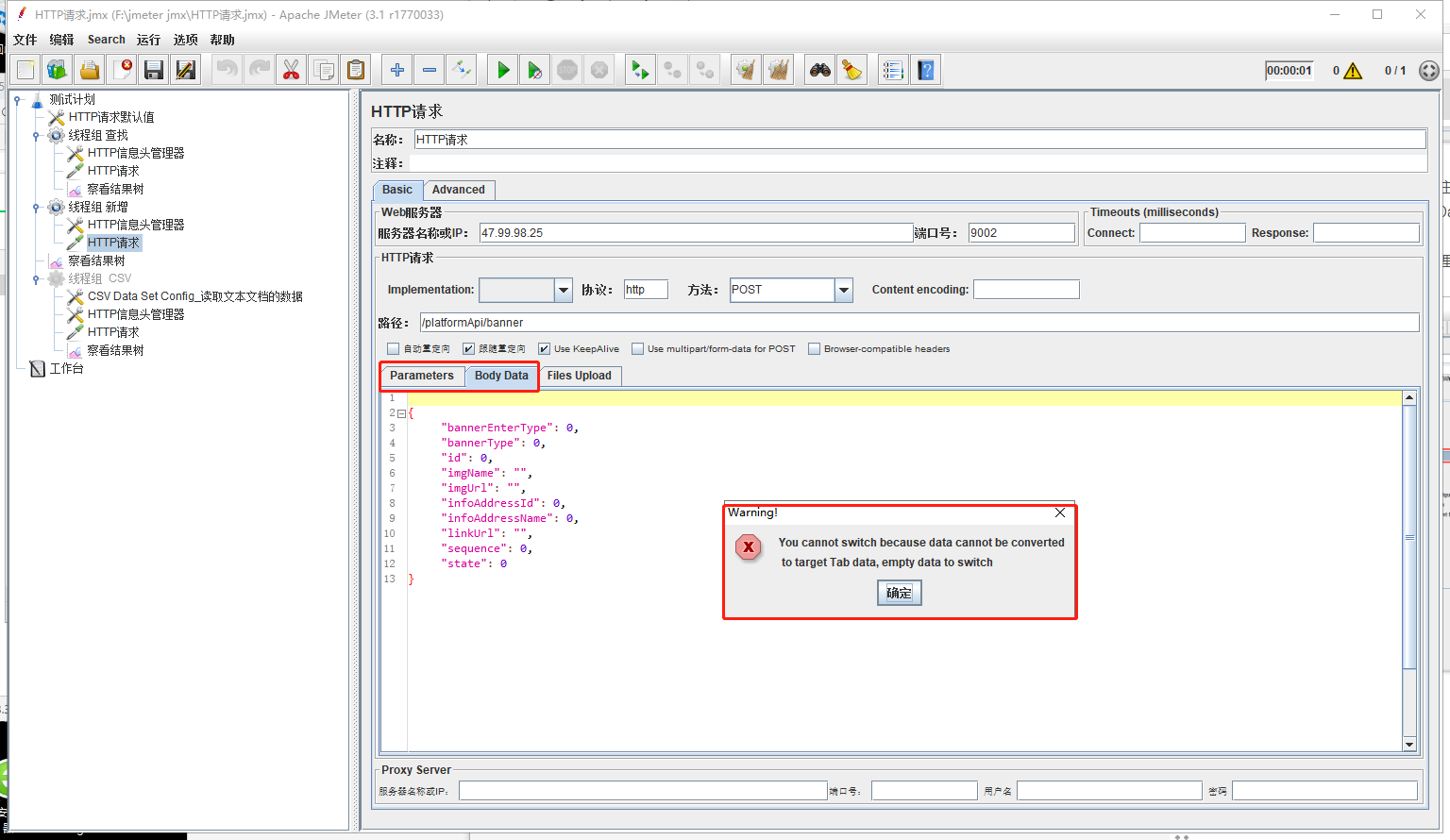The height and width of the screenshot is (840, 1450).
Task: Open the Implementation dropdown
Action: click(x=564, y=290)
